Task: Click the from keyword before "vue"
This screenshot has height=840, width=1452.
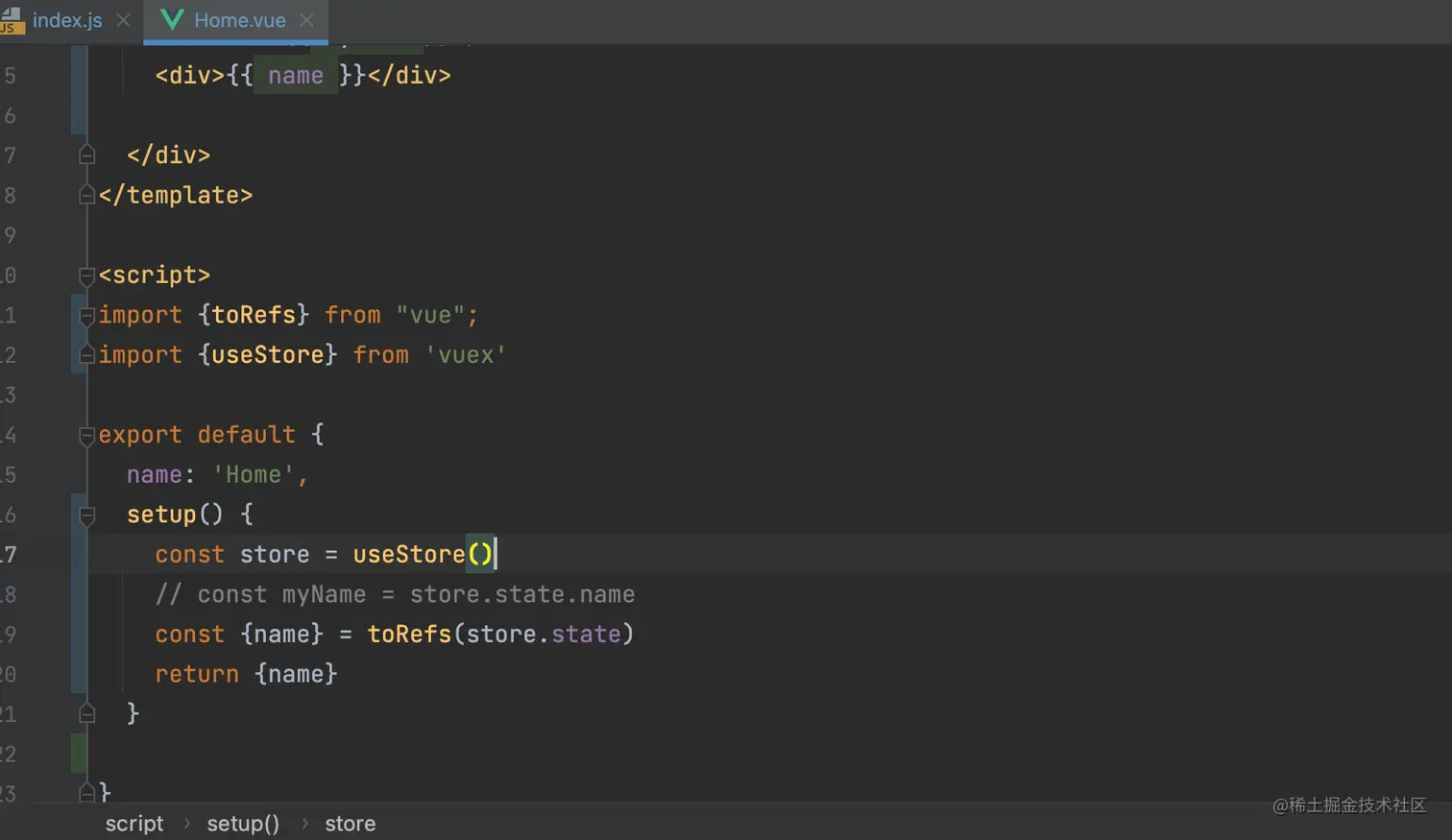Action: [x=352, y=315]
